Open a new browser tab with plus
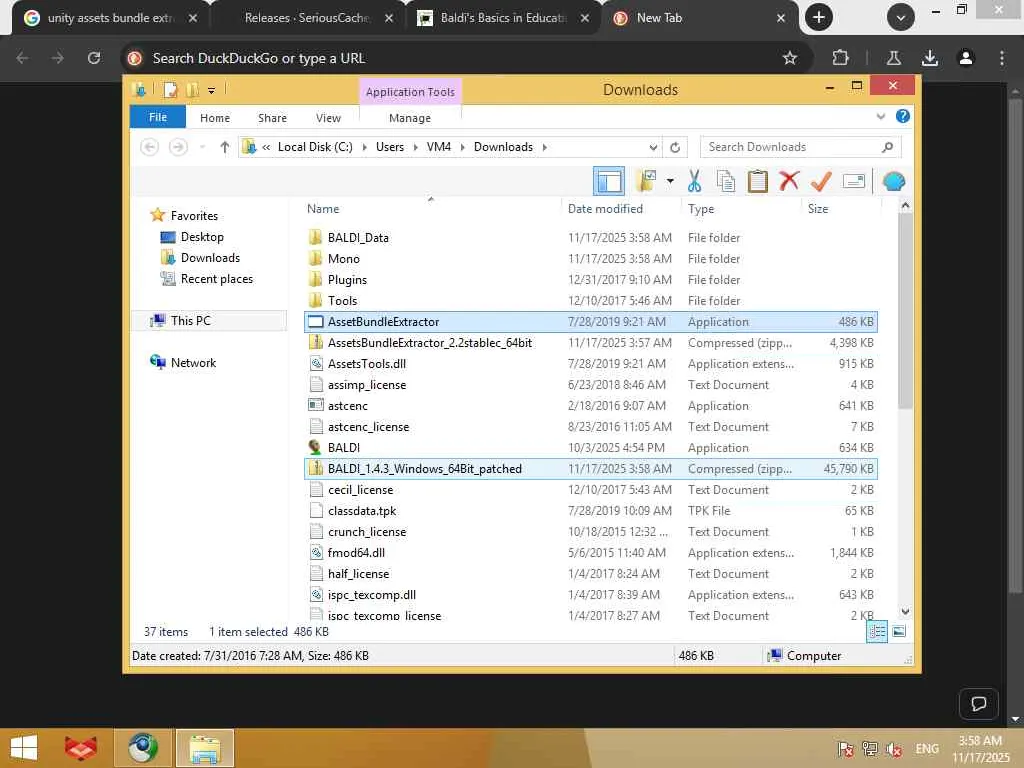The height and width of the screenshot is (768, 1024). (x=819, y=18)
